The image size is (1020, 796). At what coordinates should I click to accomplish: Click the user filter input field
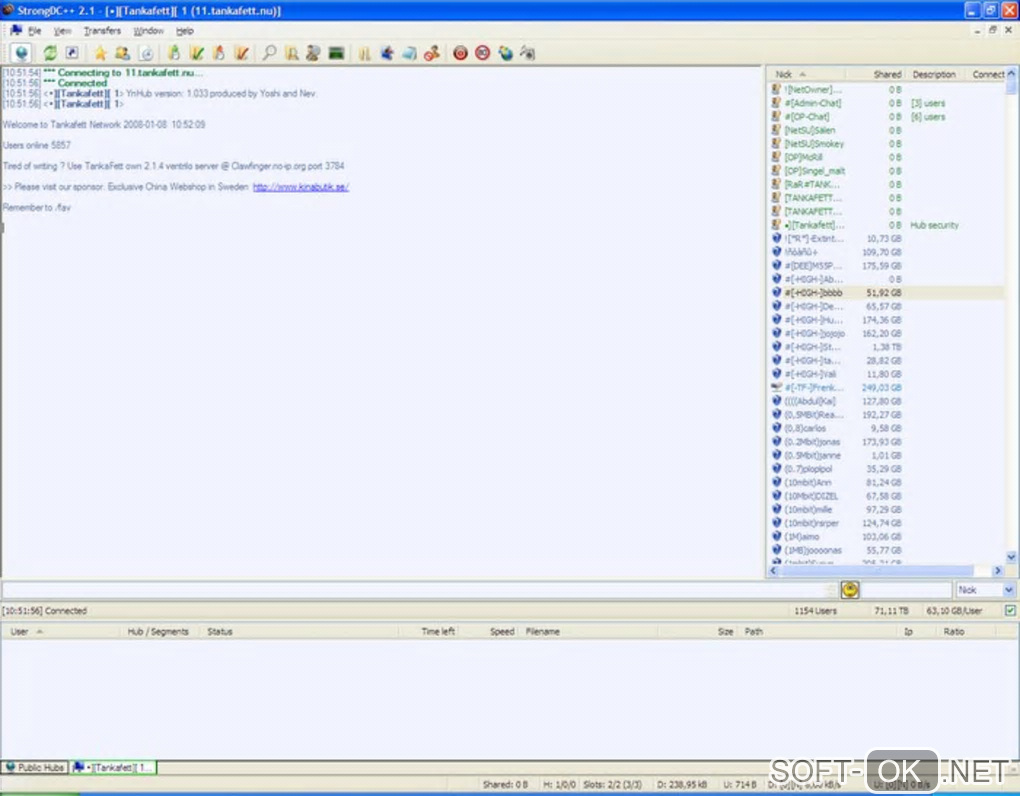[906, 590]
